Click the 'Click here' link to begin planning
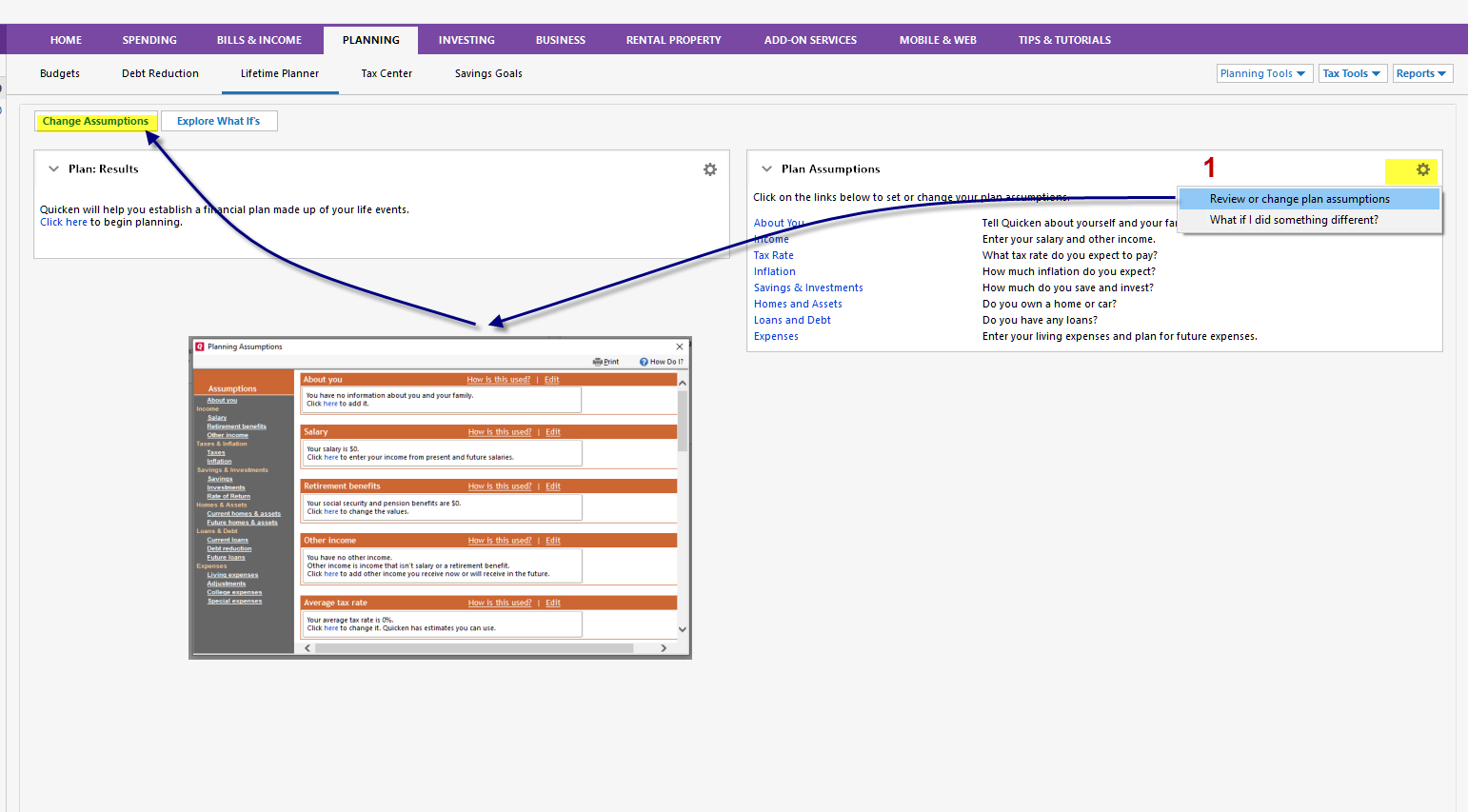 pyautogui.click(x=63, y=222)
